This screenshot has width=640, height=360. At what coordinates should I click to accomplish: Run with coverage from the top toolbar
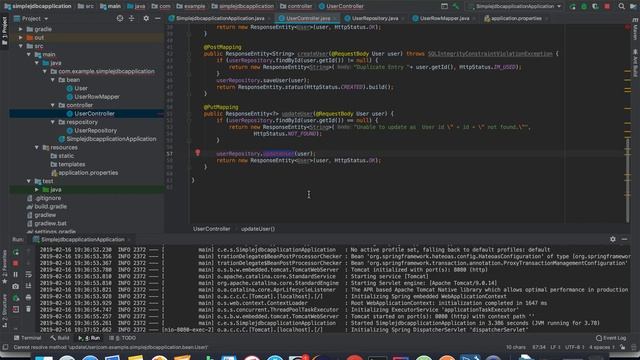(596, 7)
